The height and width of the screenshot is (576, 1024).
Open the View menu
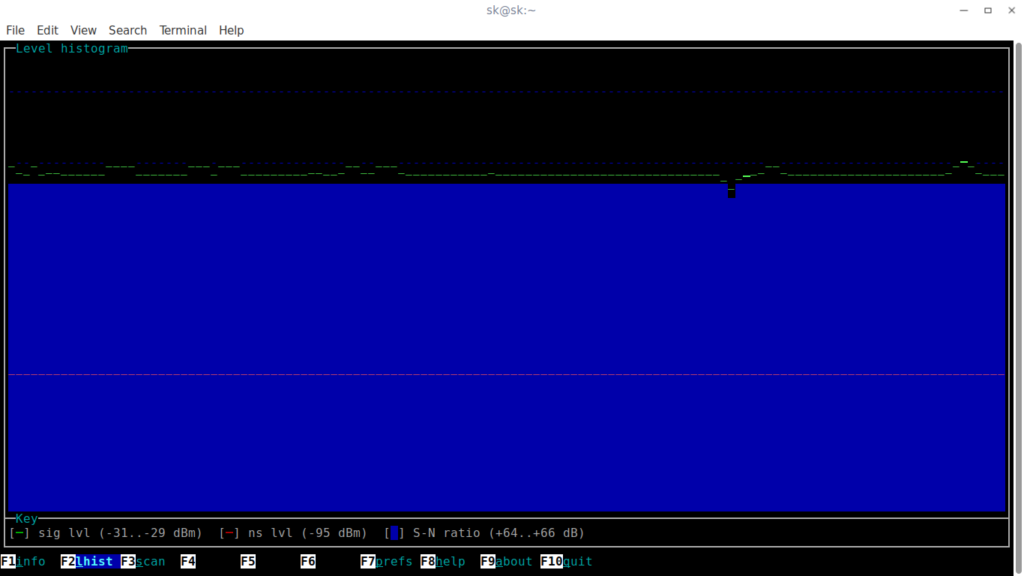[83, 30]
